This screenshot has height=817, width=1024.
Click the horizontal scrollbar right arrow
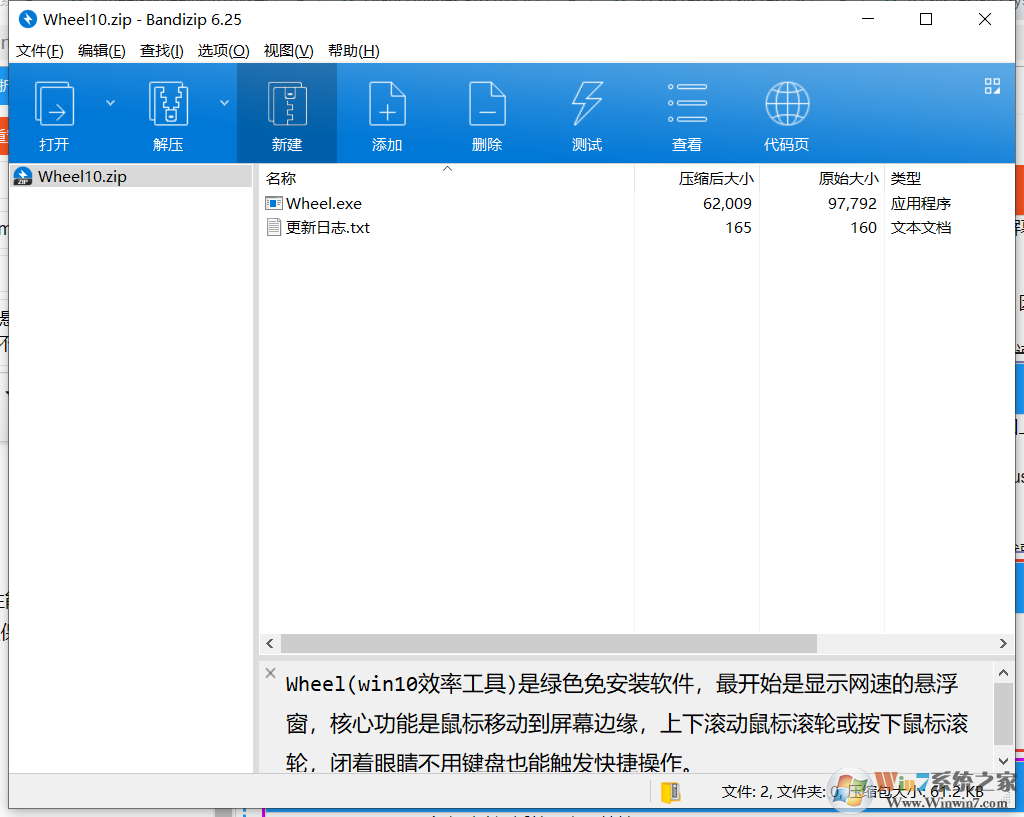pyautogui.click(x=1003, y=643)
